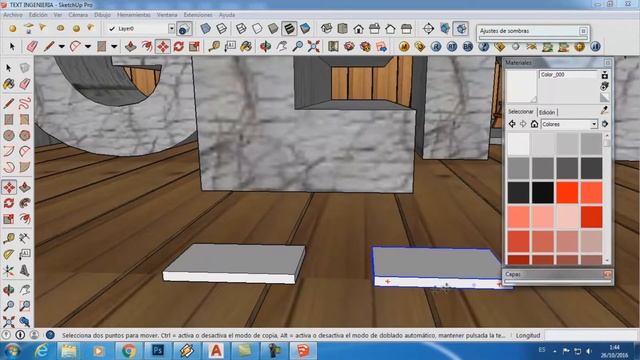The width and height of the screenshot is (640, 360).
Task: Select the Zoom magnifier in the top toolbar
Action: pyautogui.click(x=298, y=47)
